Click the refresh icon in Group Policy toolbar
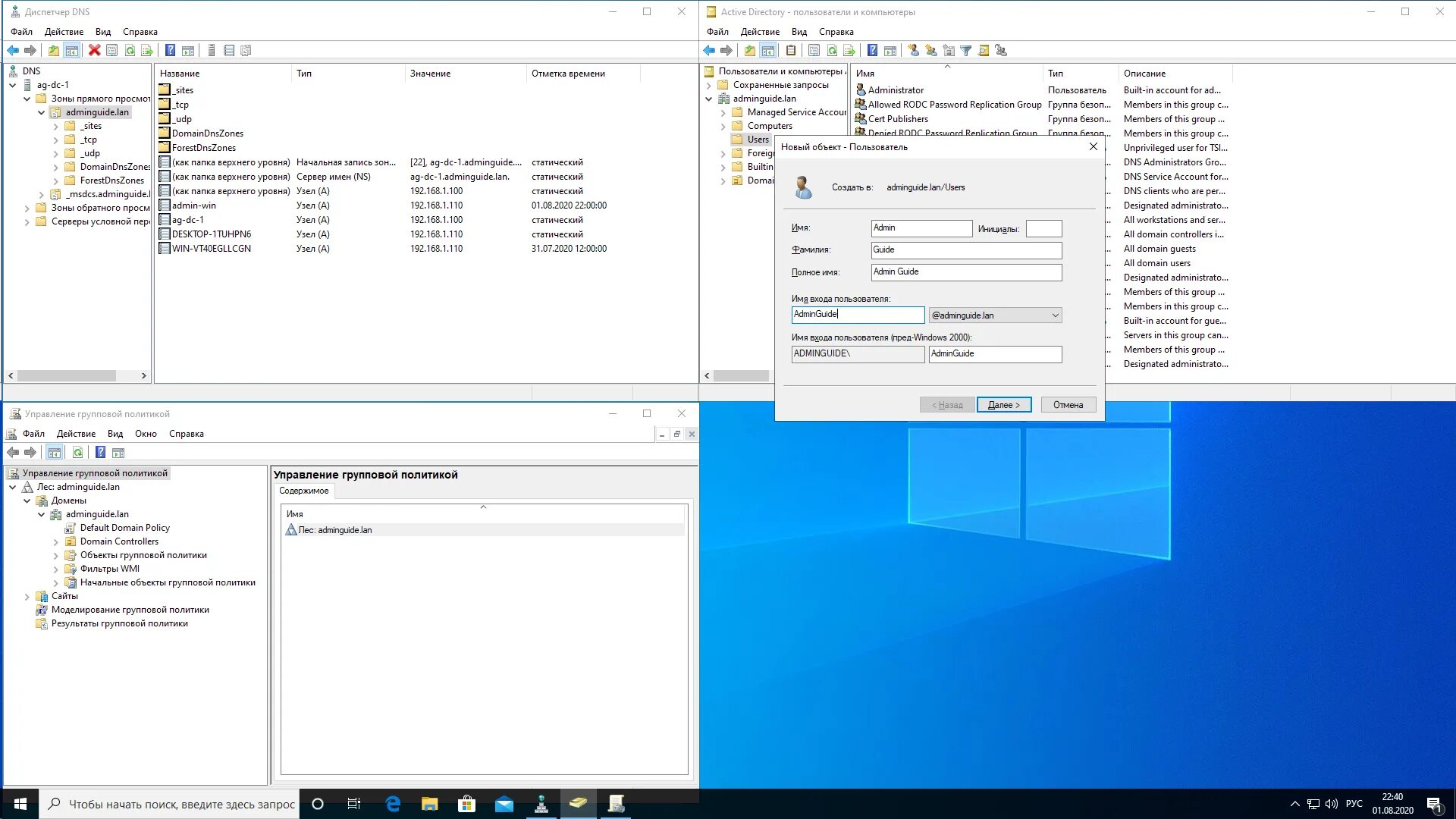Viewport: 1456px width, 819px height. point(77,453)
